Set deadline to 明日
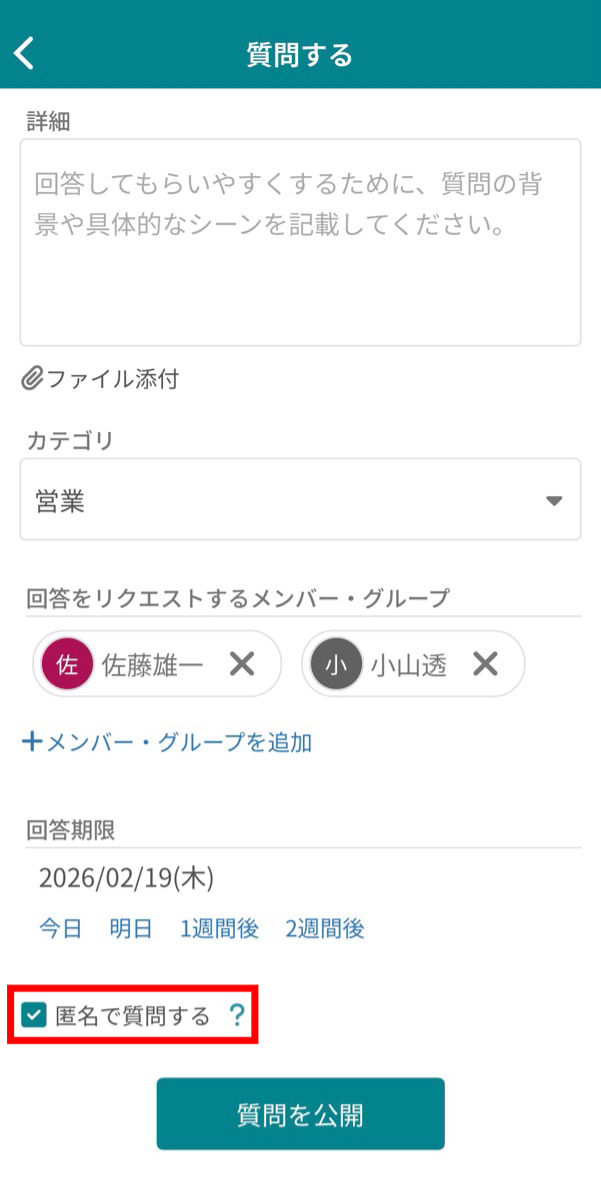The image size is (601, 1200). pyautogui.click(x=130, y=928)
